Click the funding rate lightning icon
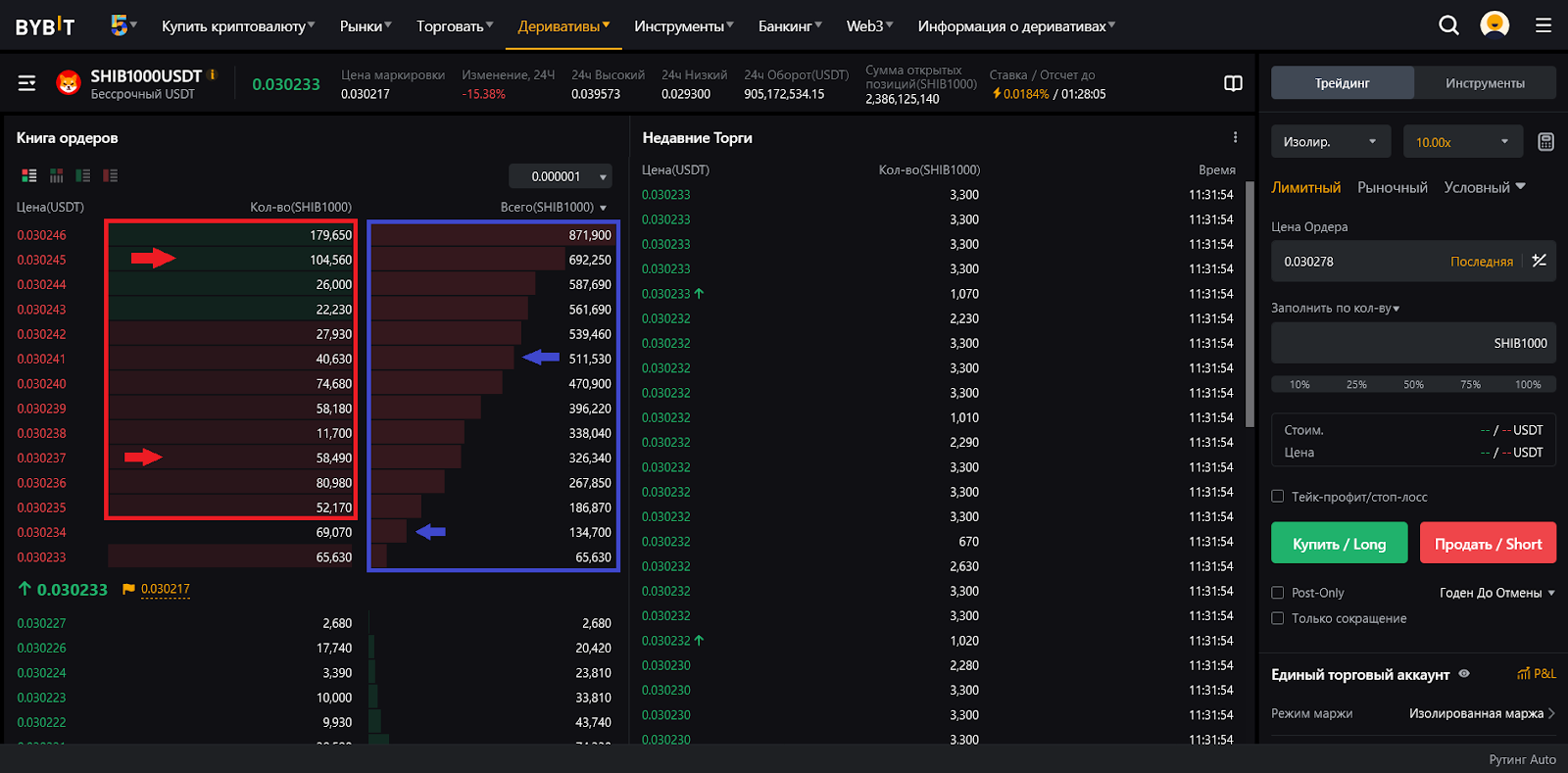The image size is (1568, 773). coord(997,94)
